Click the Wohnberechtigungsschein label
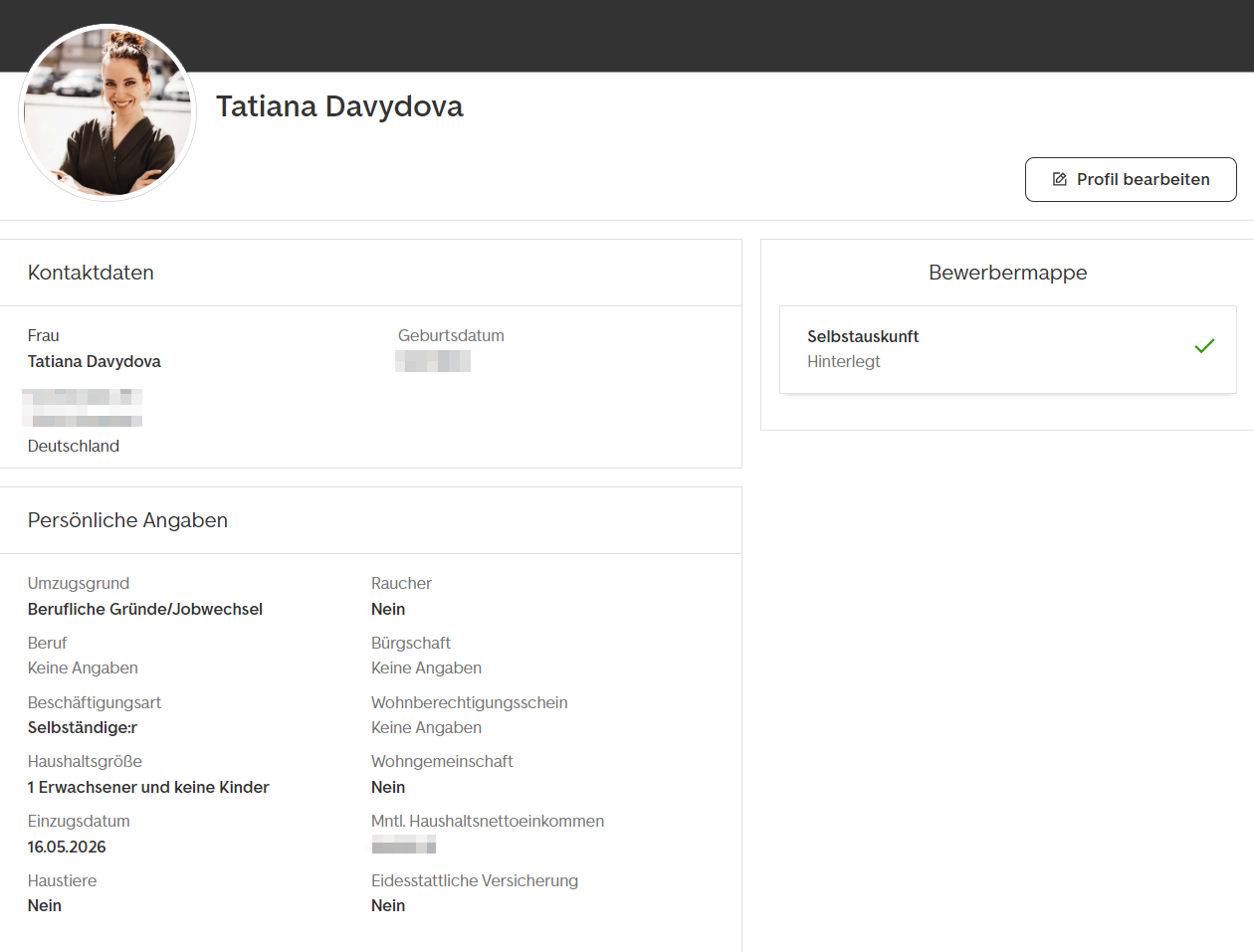The image size is (1254, 952). (x=469, y=702)
